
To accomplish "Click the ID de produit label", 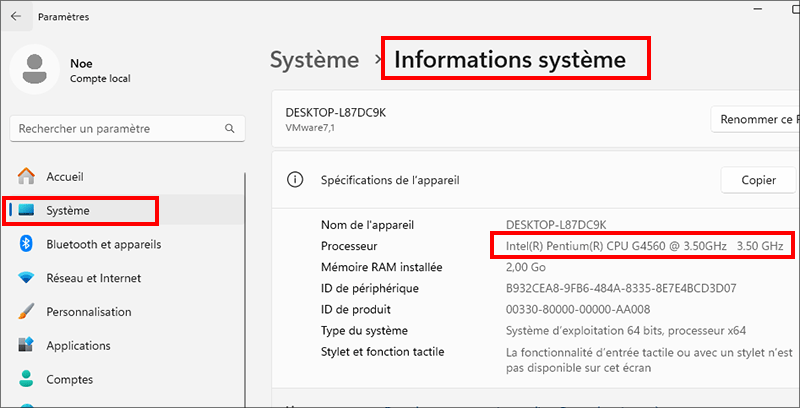I will [356, 309].
